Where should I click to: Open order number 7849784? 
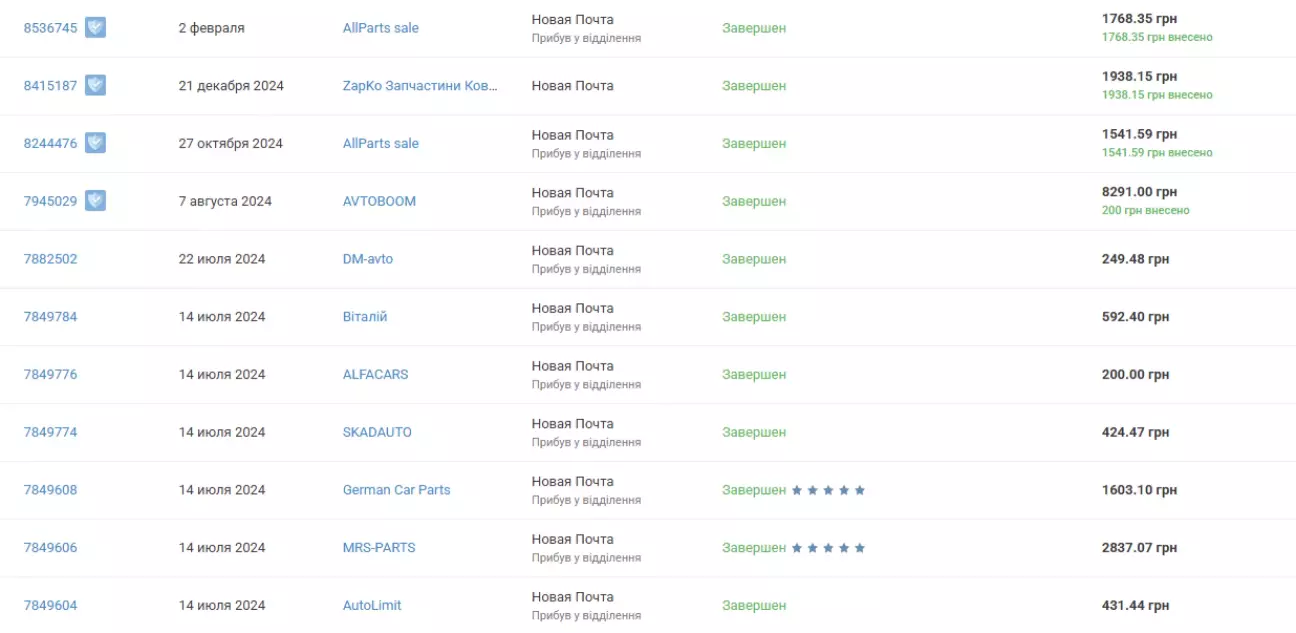[x=50, y=317]
